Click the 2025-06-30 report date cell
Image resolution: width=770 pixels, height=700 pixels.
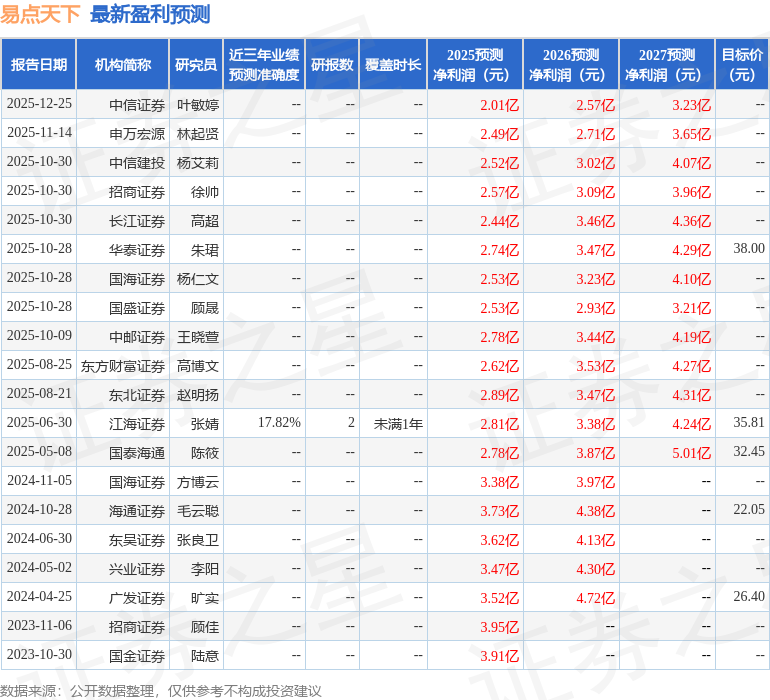click(x=39, y=423)
